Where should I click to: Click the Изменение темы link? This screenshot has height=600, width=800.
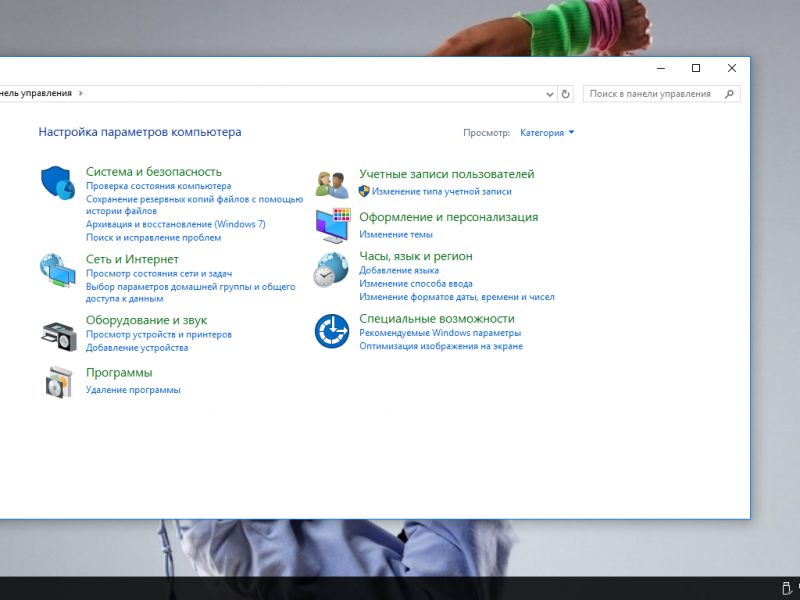coord(396,235)
